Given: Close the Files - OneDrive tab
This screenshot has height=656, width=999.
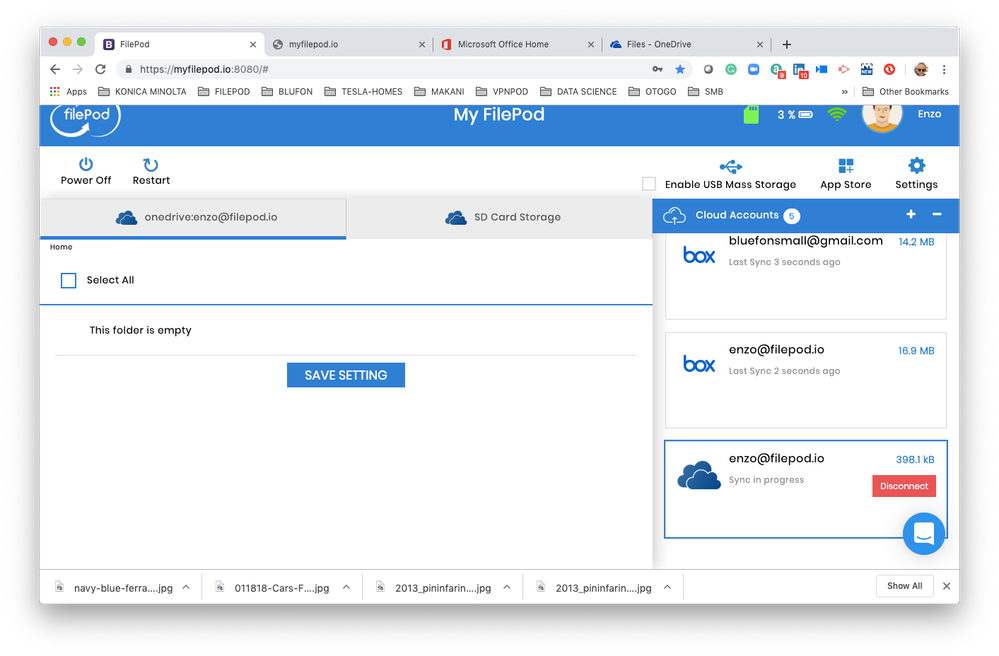Looking at the screenshot, I should (x=759, y=45).
